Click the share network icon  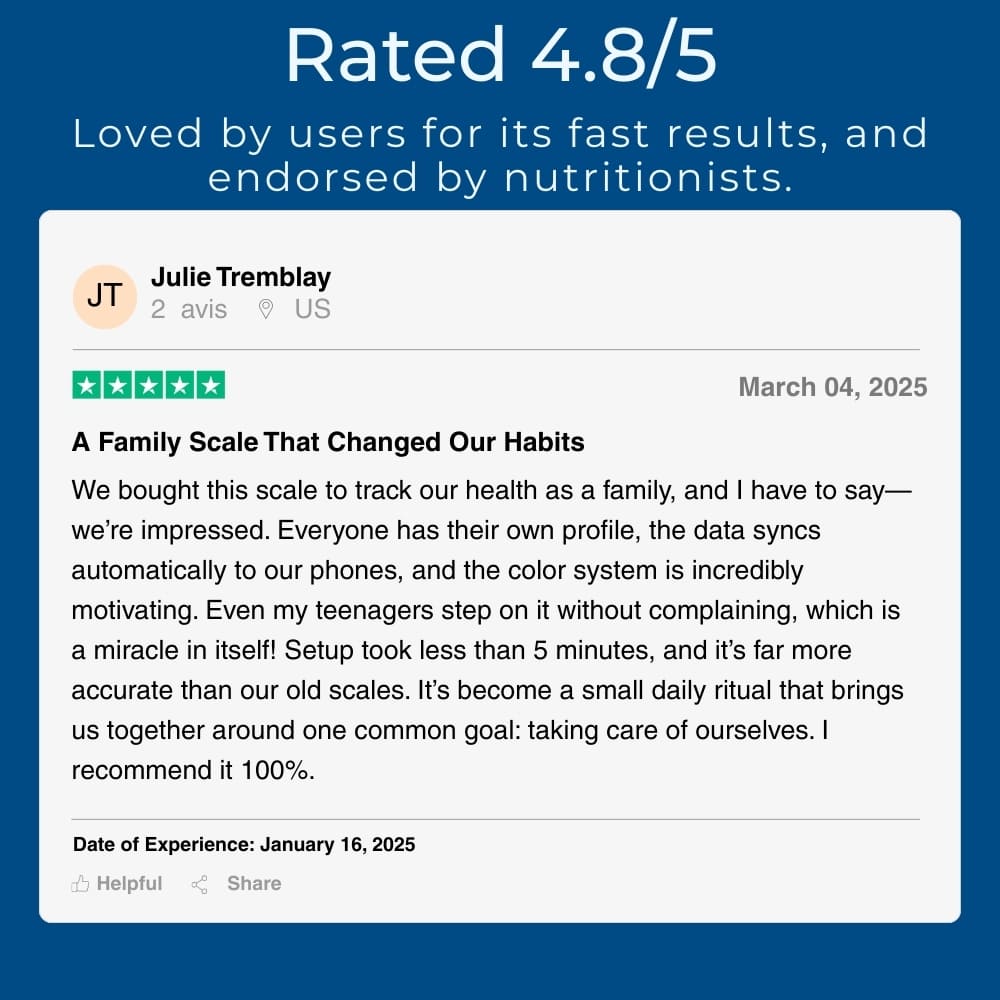[x=200, y=884]
